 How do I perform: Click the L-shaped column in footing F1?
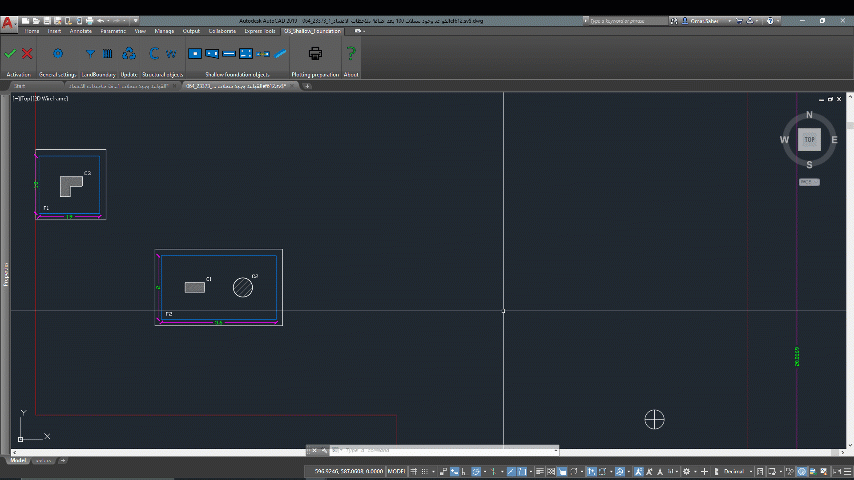tap(69, 185)
